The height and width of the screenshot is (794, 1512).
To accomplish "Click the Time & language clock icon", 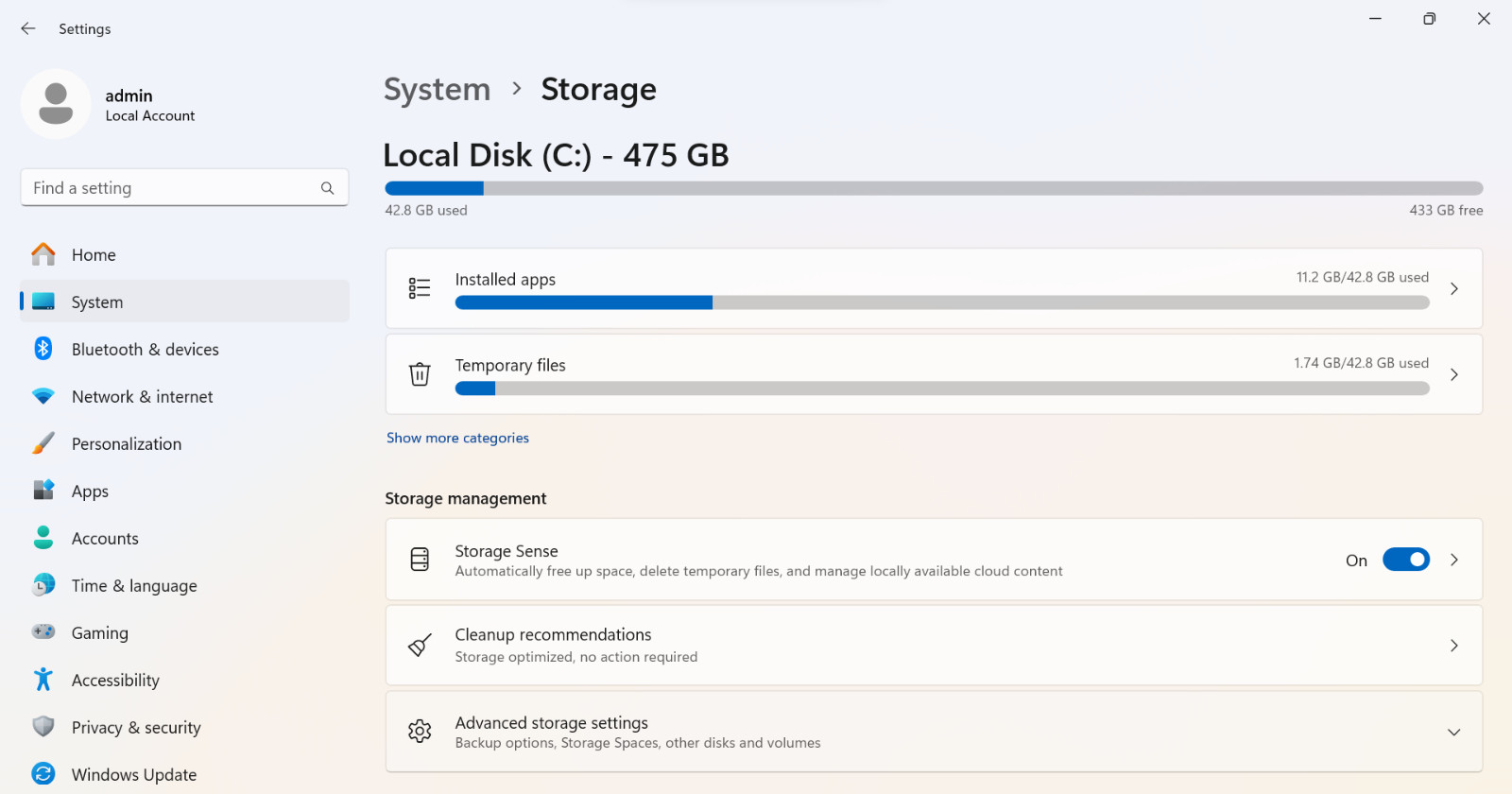I will coord(43,585).
